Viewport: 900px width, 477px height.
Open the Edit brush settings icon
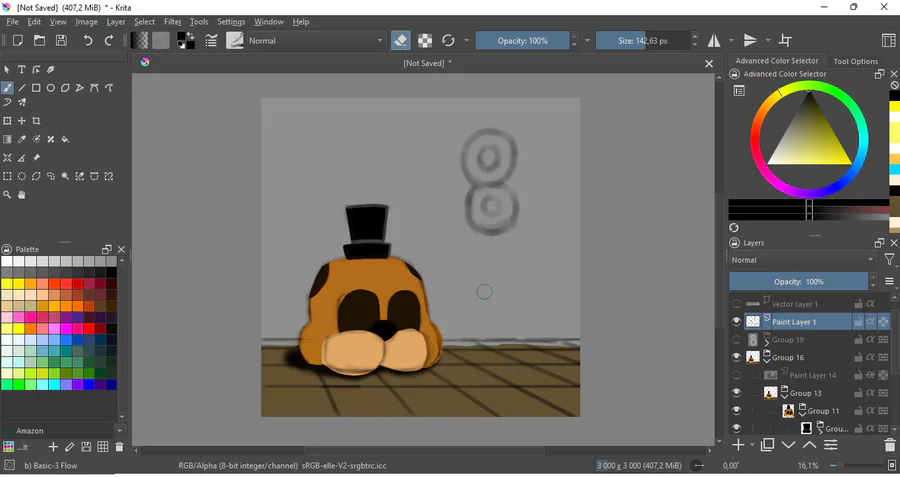point(211,41)
